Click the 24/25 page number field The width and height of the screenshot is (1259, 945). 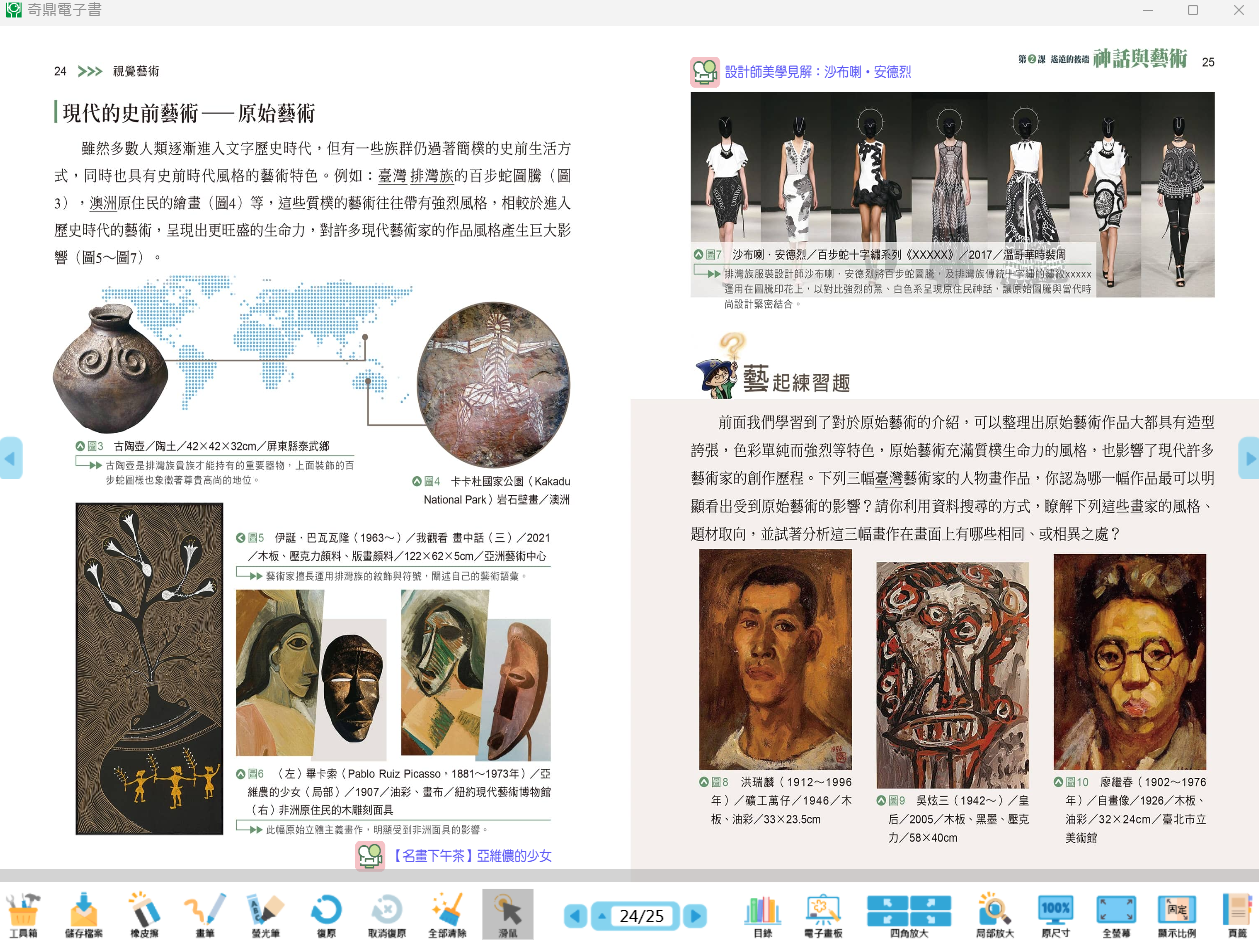click(643, 916)
